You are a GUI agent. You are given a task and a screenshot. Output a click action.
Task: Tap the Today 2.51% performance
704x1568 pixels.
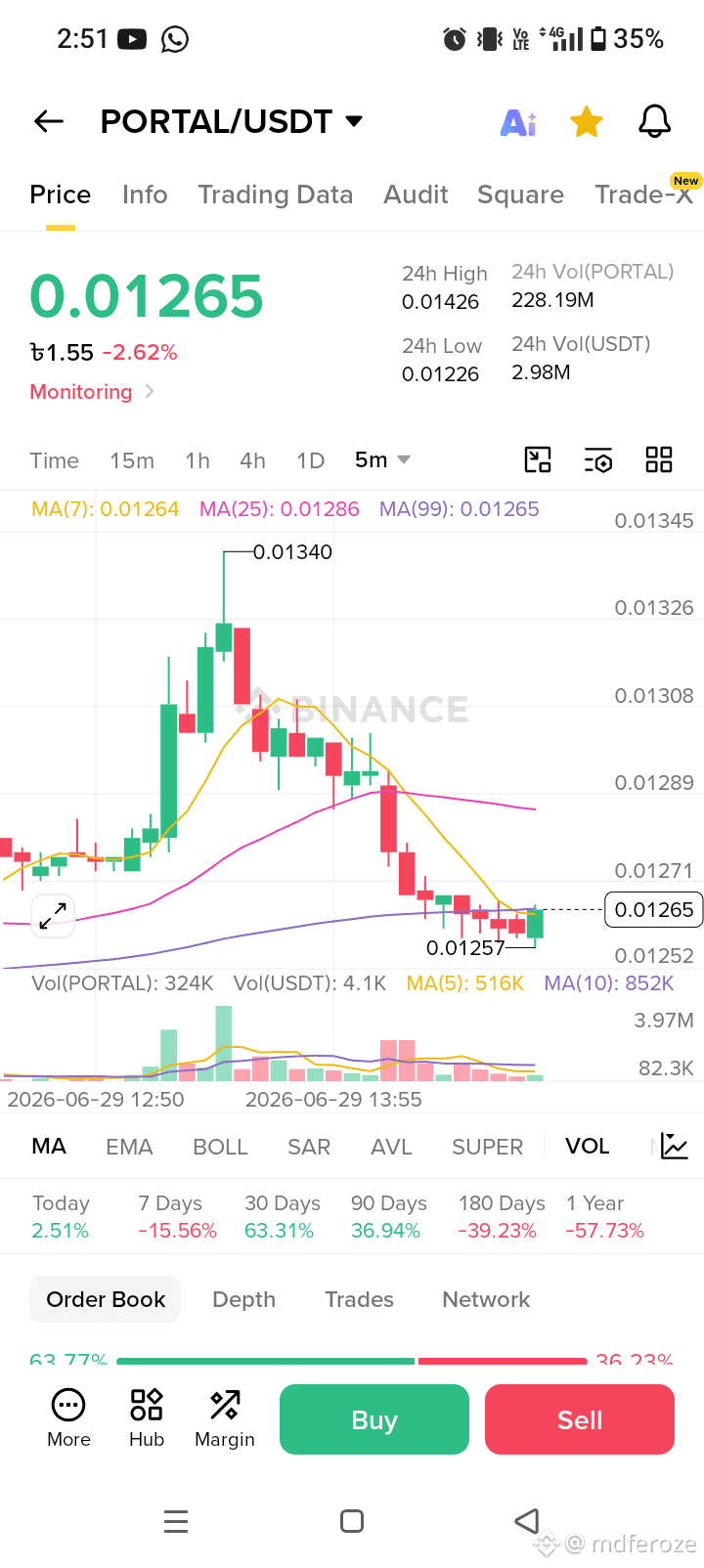click(61, 1217)
